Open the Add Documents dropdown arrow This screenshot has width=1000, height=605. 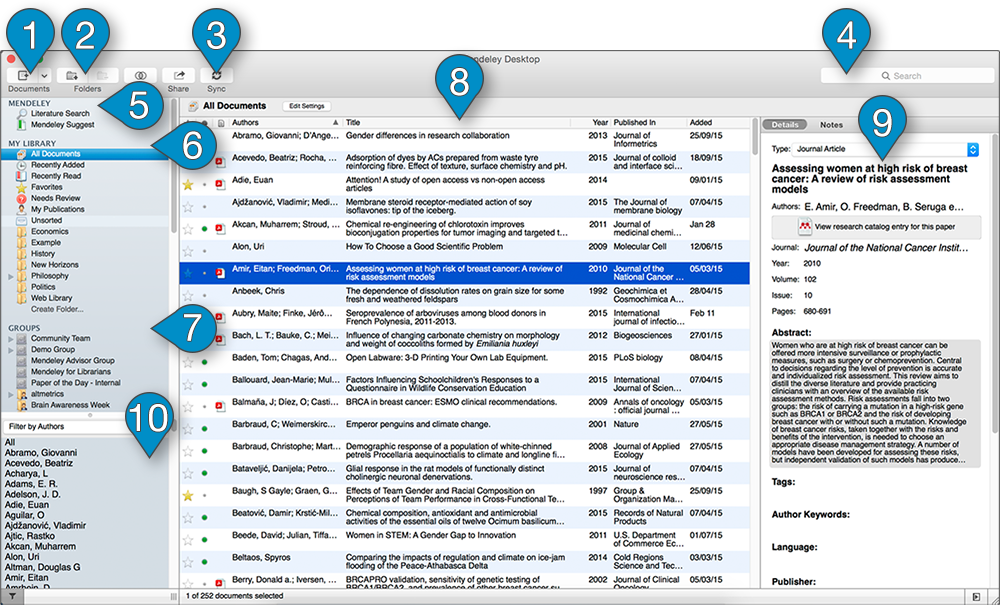tap(45, 75)
